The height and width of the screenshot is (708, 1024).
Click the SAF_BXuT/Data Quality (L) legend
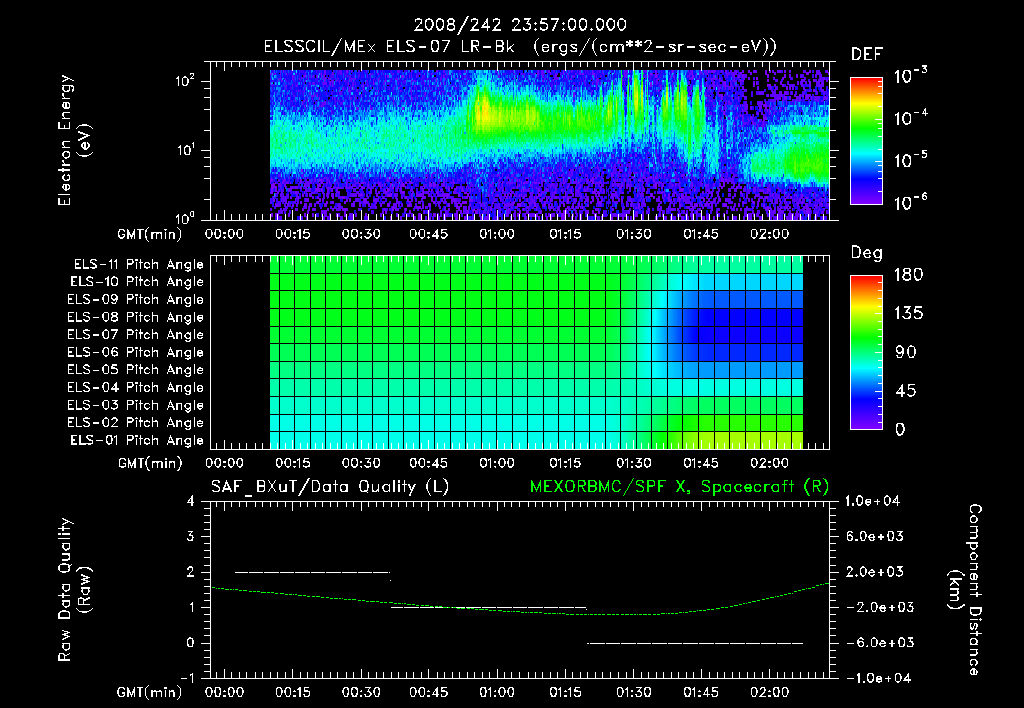(330, 487)
